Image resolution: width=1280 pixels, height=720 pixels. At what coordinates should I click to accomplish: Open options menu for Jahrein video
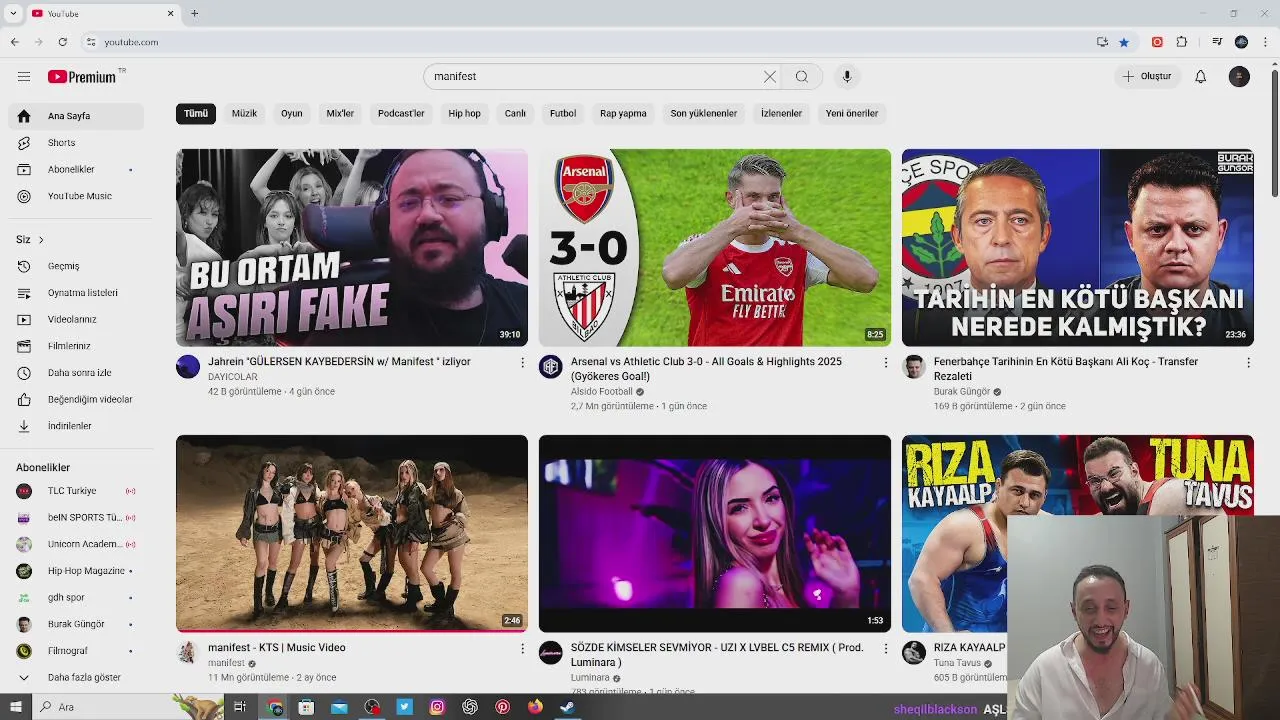[522, 363]
